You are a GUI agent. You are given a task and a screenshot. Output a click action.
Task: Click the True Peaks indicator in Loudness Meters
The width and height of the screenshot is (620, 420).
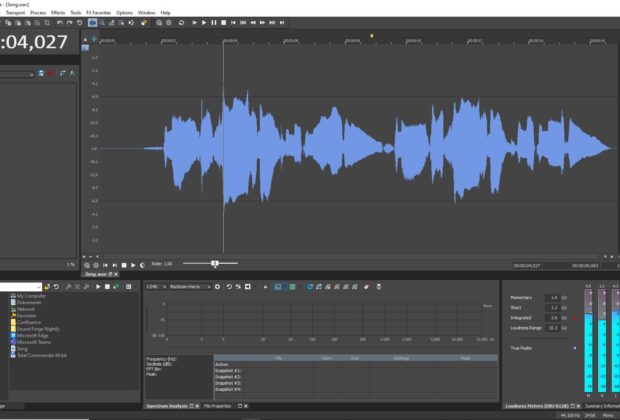pos(575,348)
